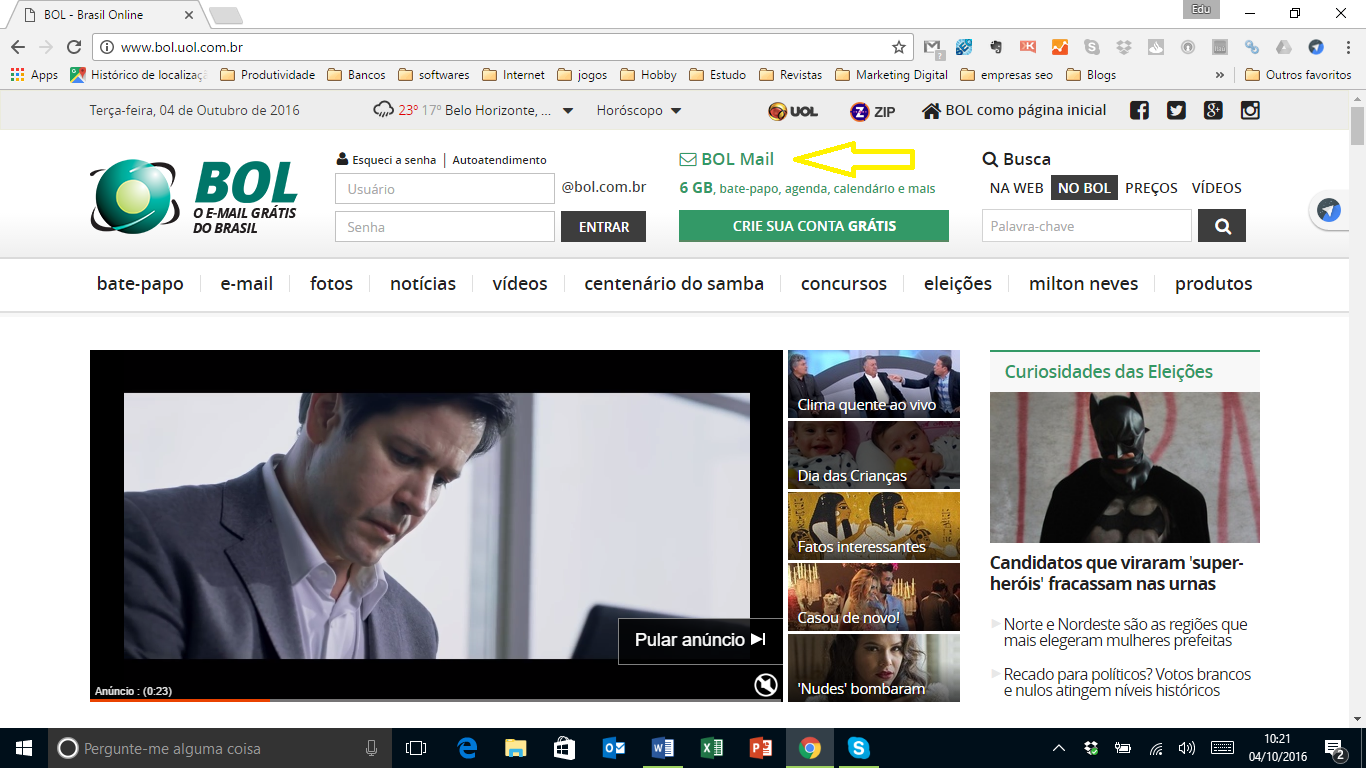This screenshot has width=1366, height=768.
Task: Reload the page with the refresh icon
Action: pos(73,47)
